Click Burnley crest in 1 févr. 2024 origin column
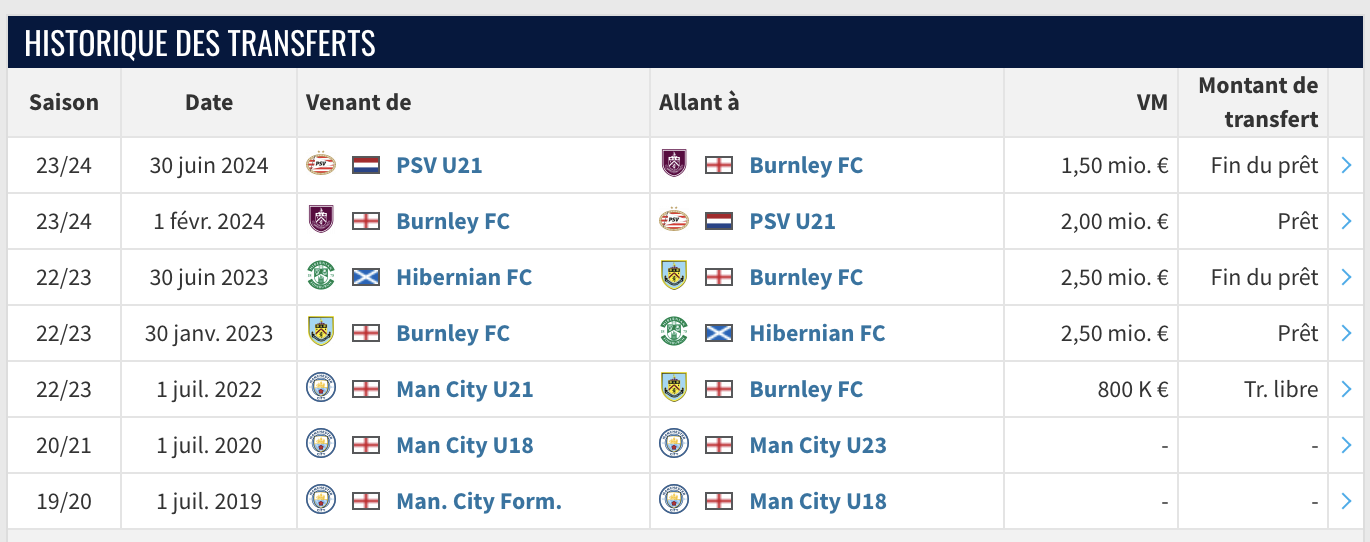1370x542 pixels. tap(321, 220)
